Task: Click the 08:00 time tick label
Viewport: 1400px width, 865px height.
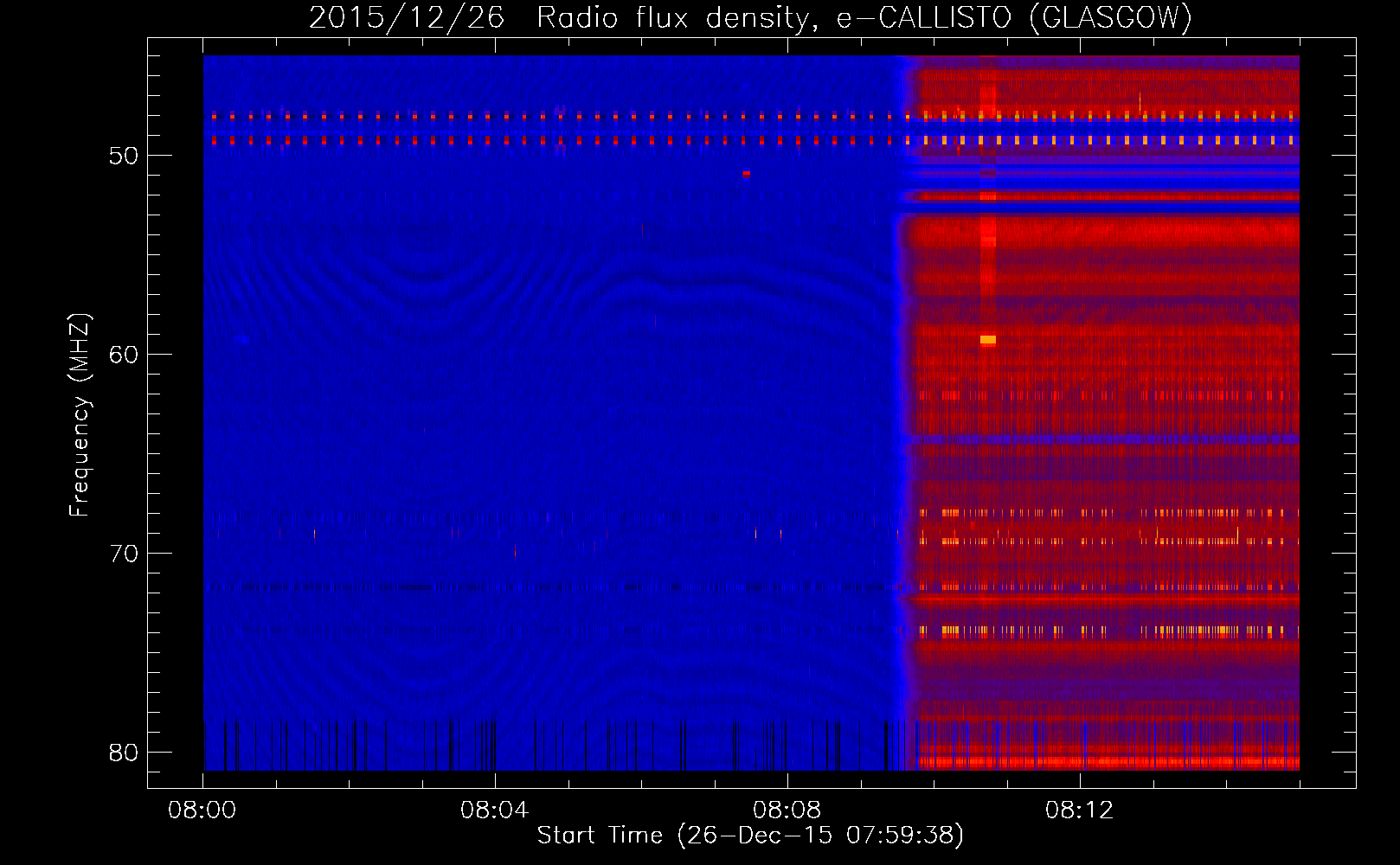Action: (202, 811)
